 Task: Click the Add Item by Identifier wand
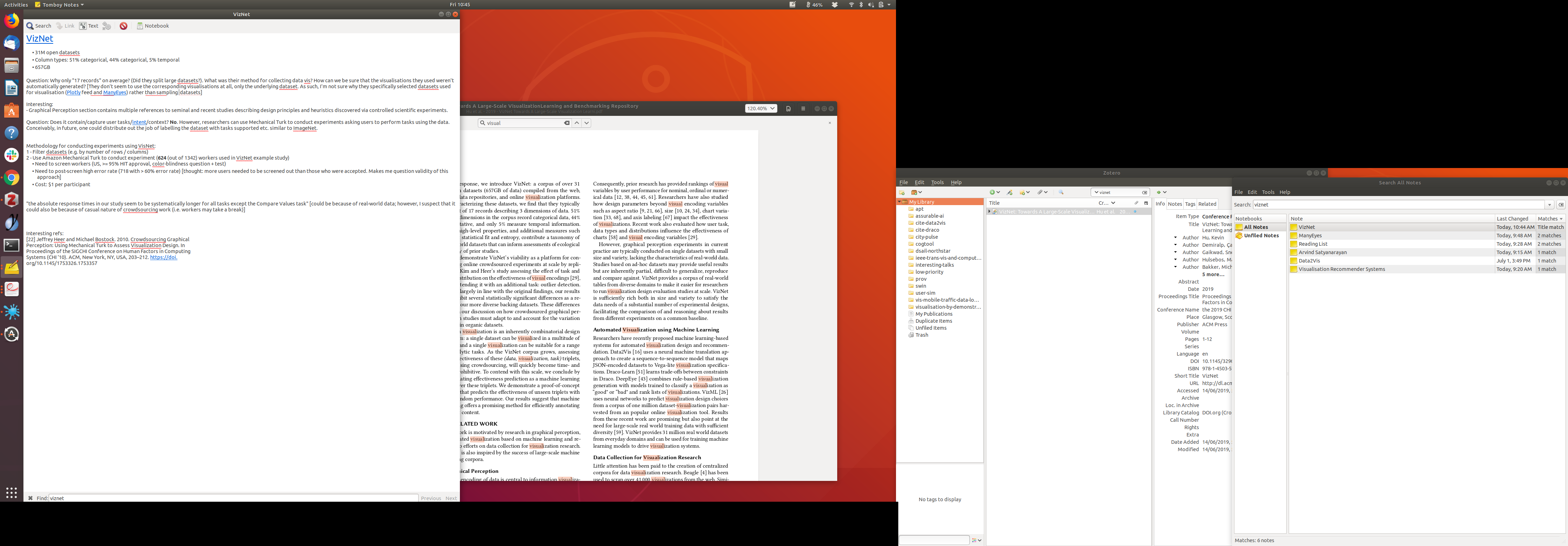pos(1010,192)
